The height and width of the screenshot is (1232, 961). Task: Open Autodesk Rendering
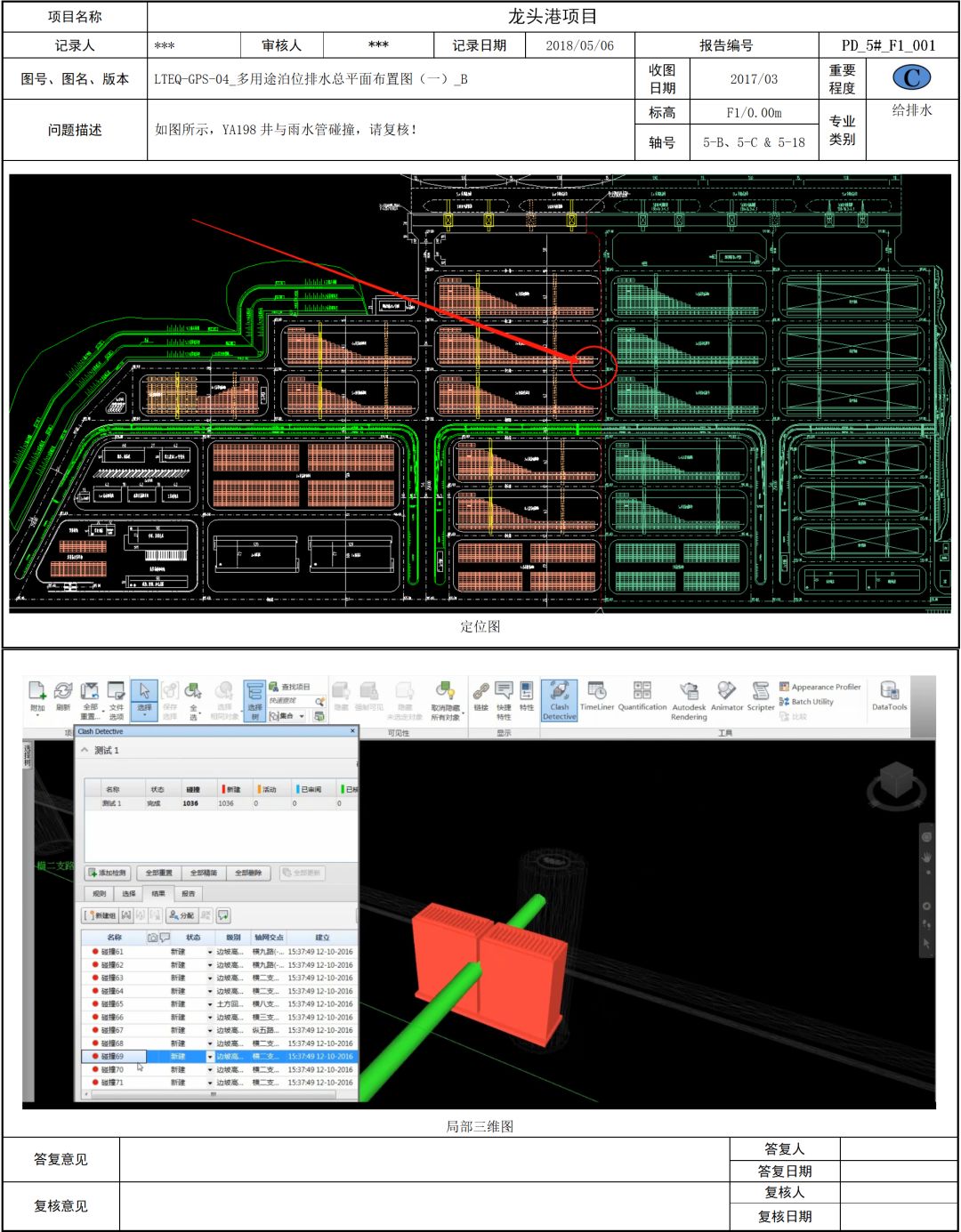[x=689, y=699]
